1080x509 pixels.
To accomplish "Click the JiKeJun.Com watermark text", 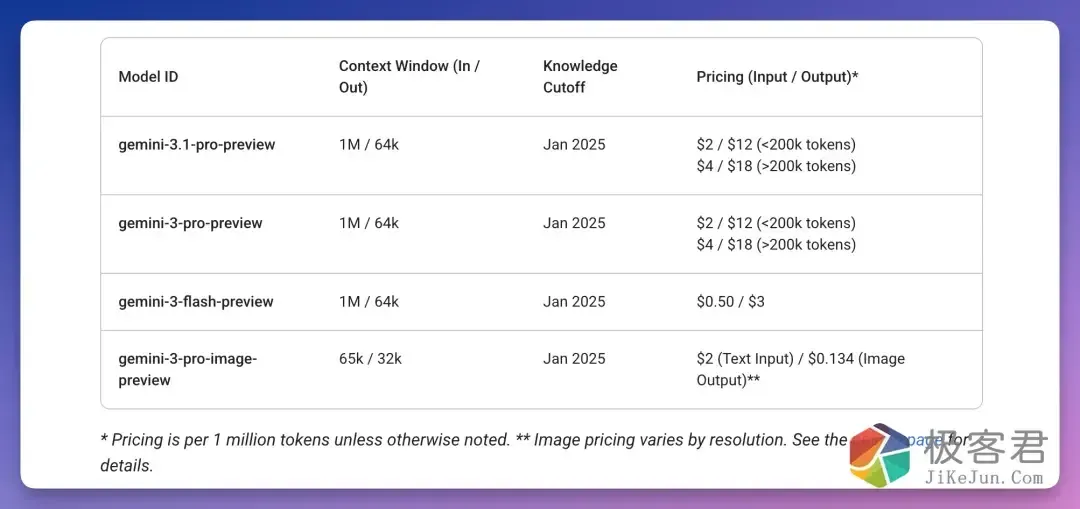I will coord(984,477).
